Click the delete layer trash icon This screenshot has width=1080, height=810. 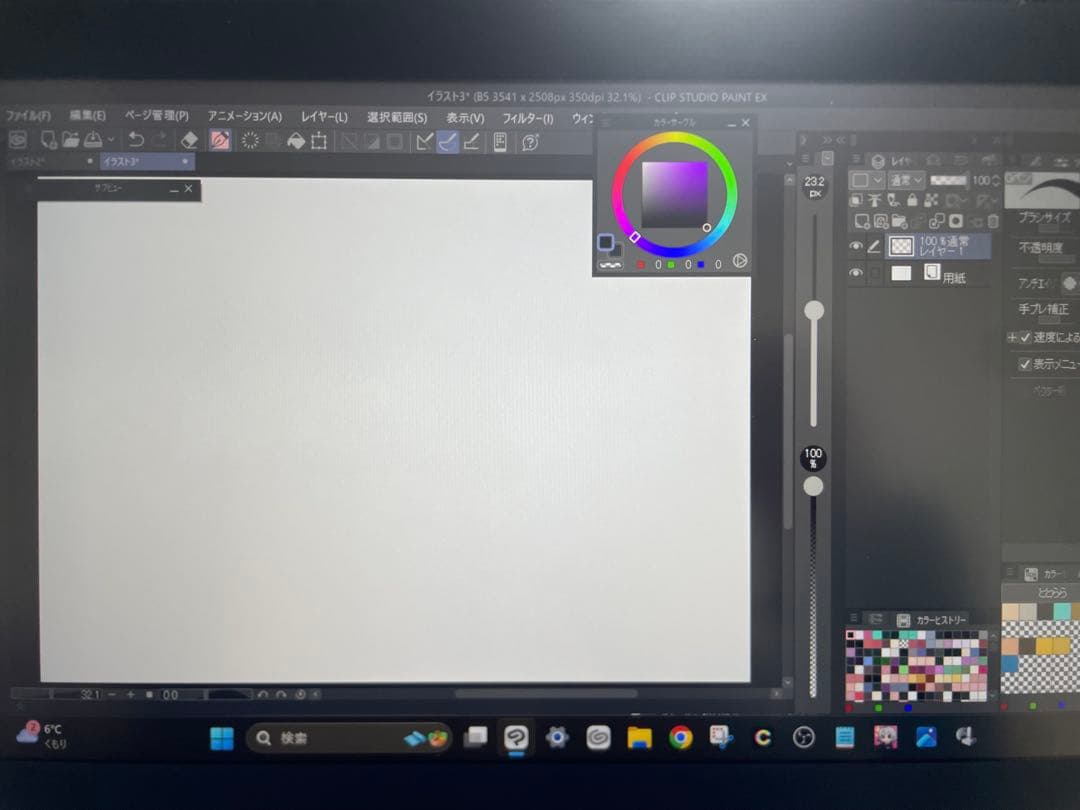click(992, 221)
